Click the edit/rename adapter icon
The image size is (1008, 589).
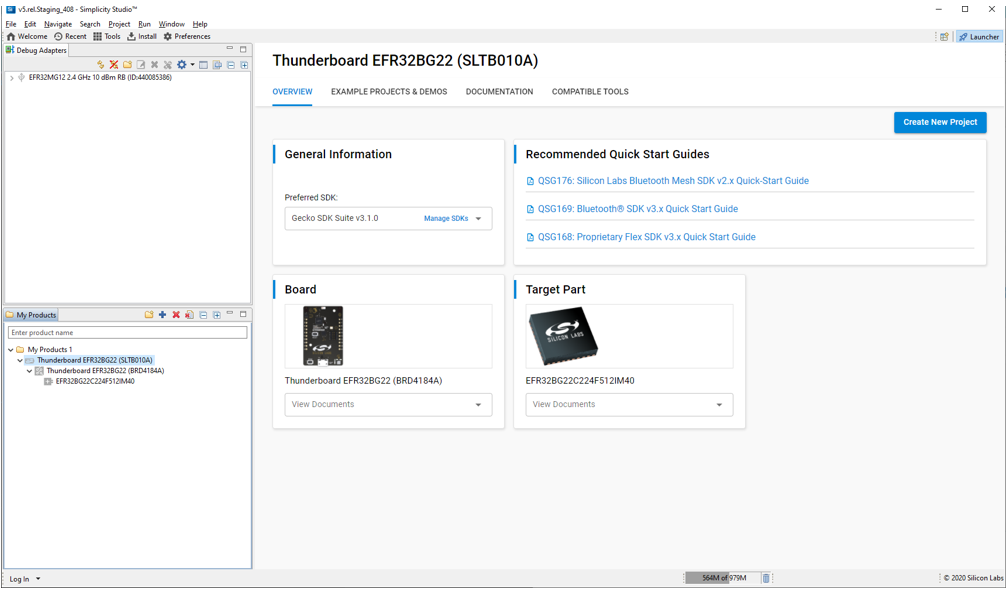pos(141,65)
